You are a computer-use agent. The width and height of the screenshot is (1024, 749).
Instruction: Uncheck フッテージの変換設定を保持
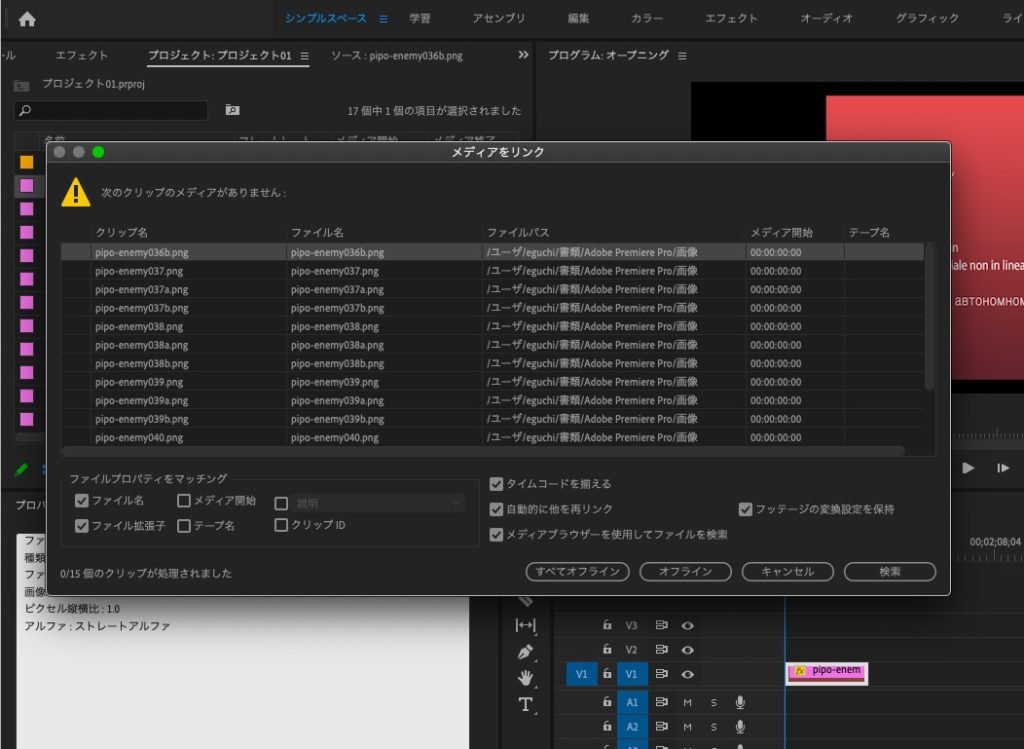point(745,509)
